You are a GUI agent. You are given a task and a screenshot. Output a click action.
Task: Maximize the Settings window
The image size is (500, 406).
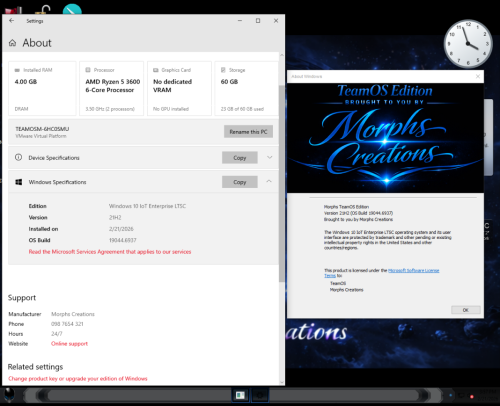coord(258,21)
